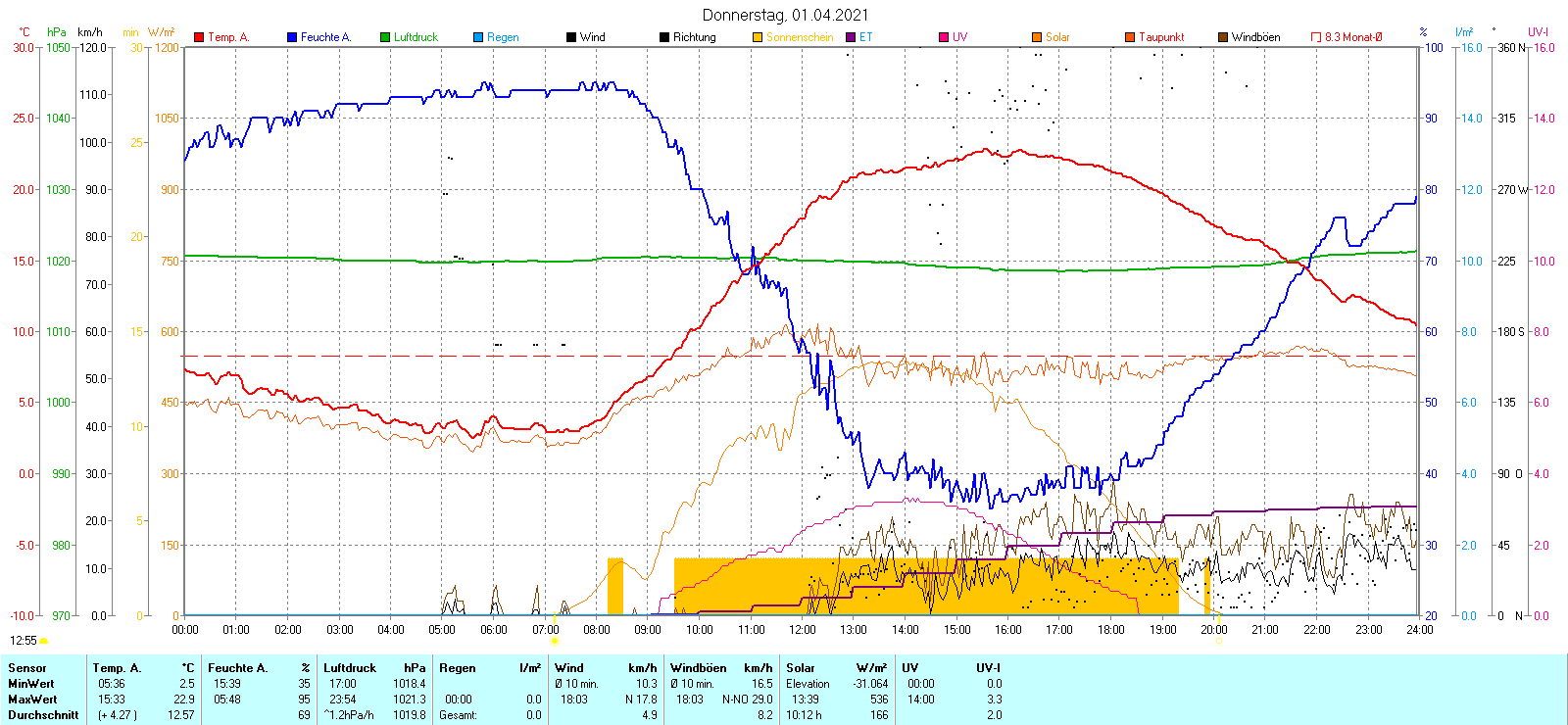1568x725 pixels.
Task: Click the pink UV legend swatch
Action: coord(944,37)
